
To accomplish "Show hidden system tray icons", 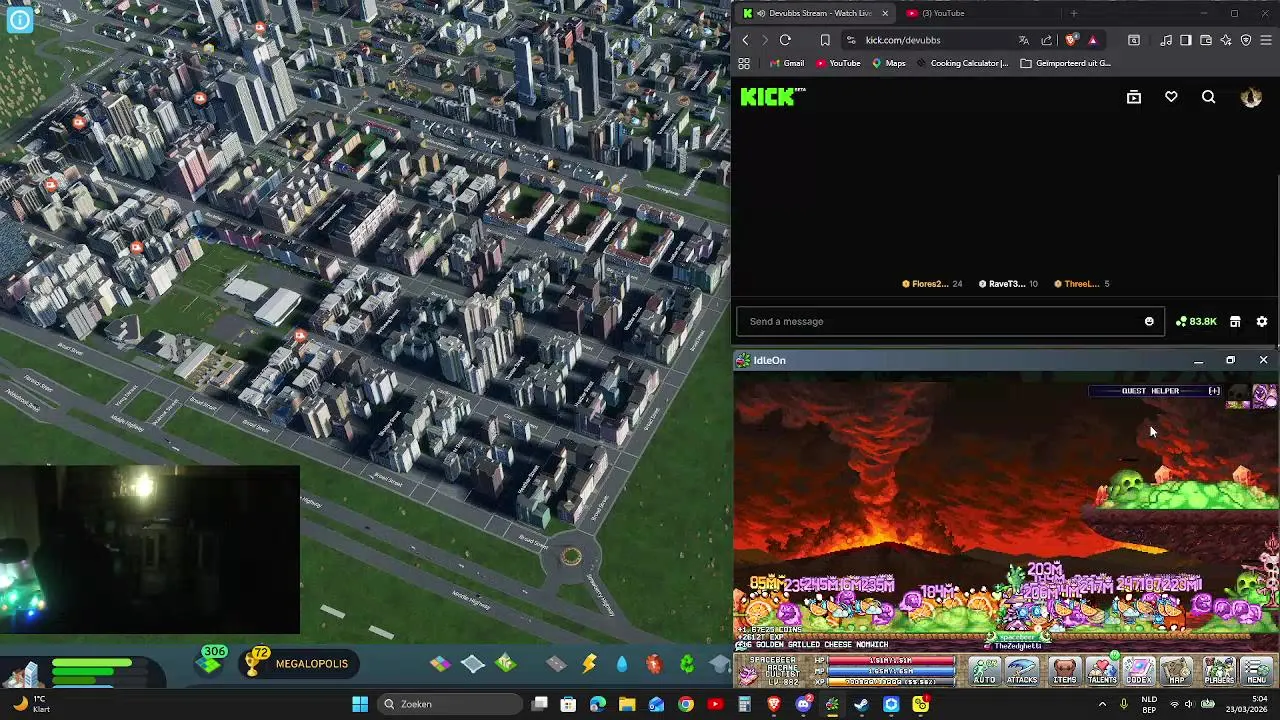I will [1102, 704].
